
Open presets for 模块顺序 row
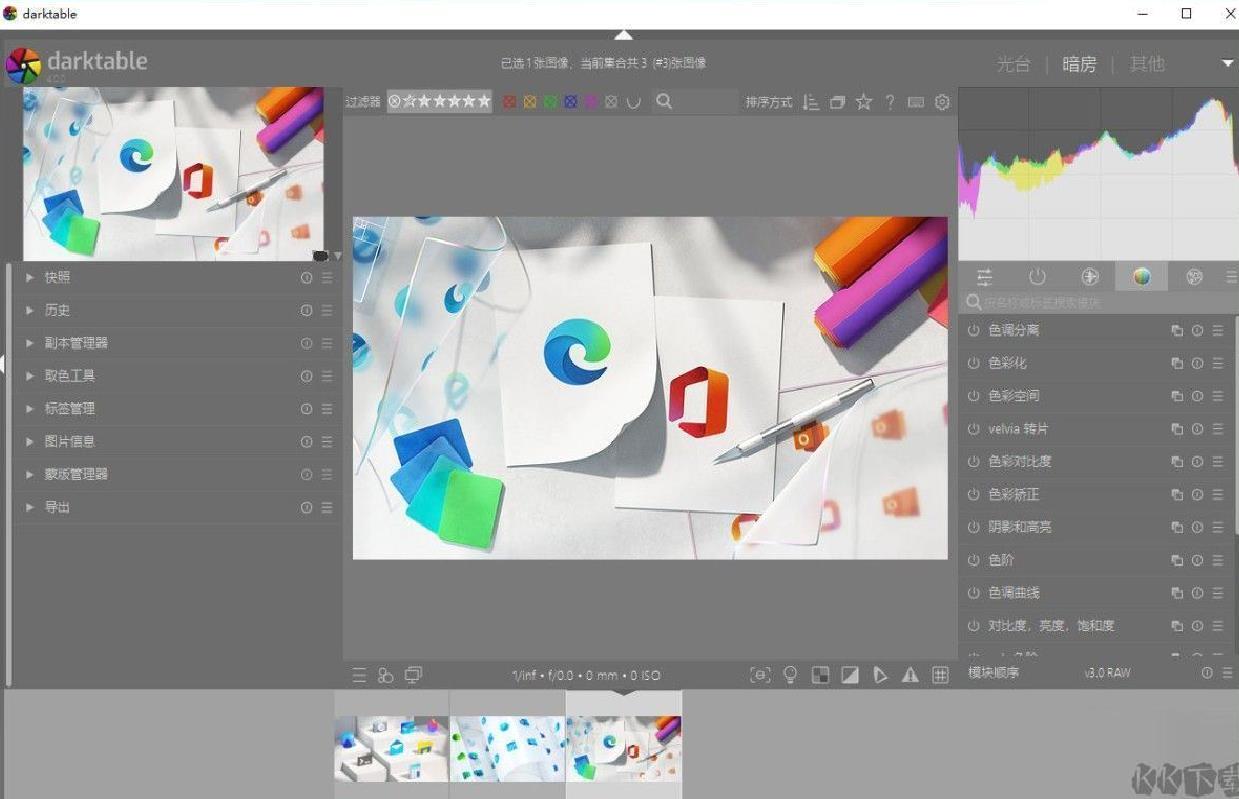1227,673
